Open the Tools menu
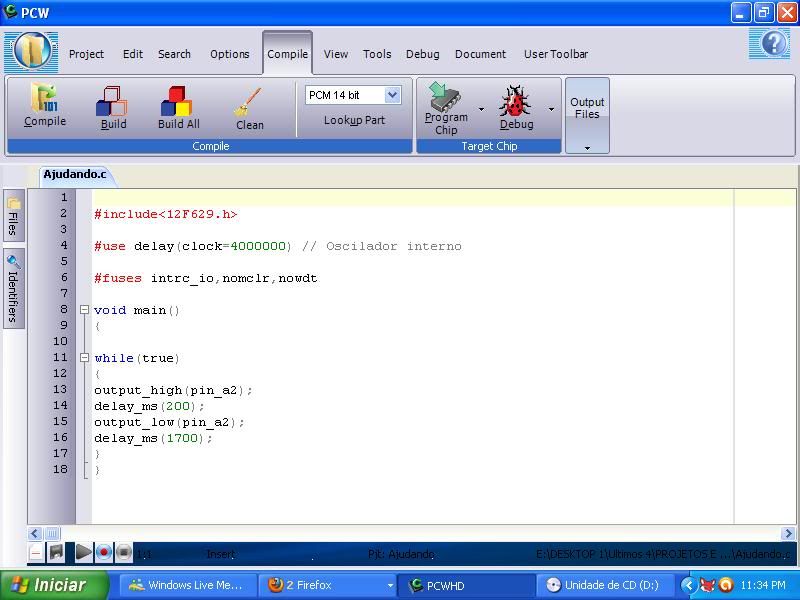The image size is (800, 600). pos(377,54)
